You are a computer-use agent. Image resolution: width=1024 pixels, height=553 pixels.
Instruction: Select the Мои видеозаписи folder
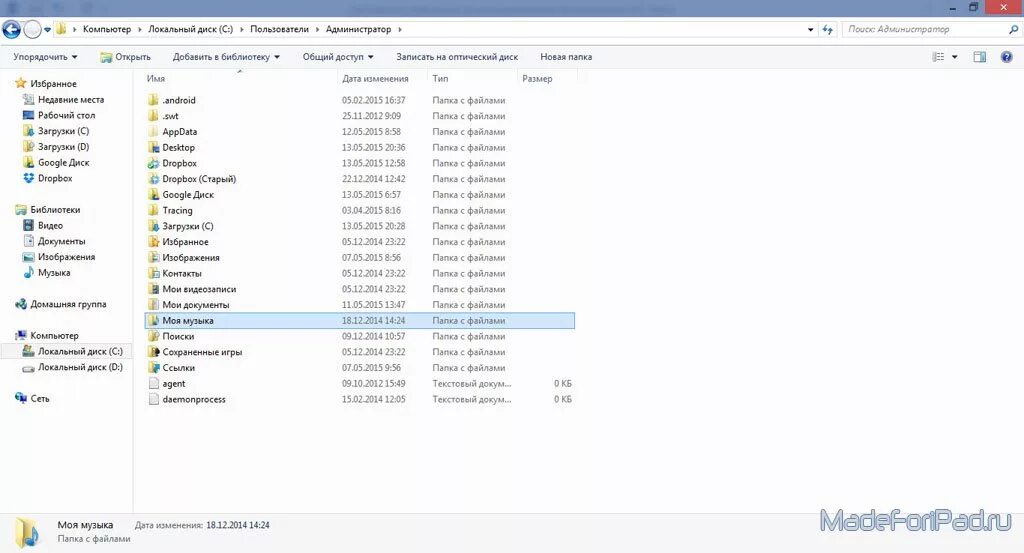[192, 289]
